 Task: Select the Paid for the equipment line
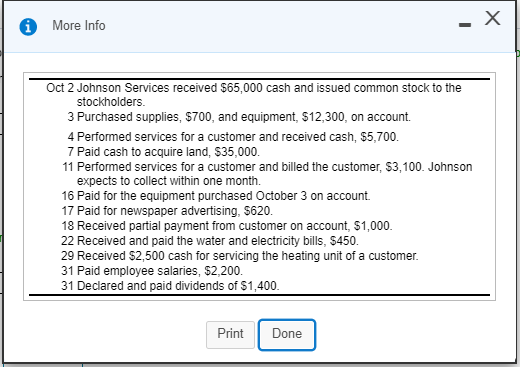tap(216, 196)
